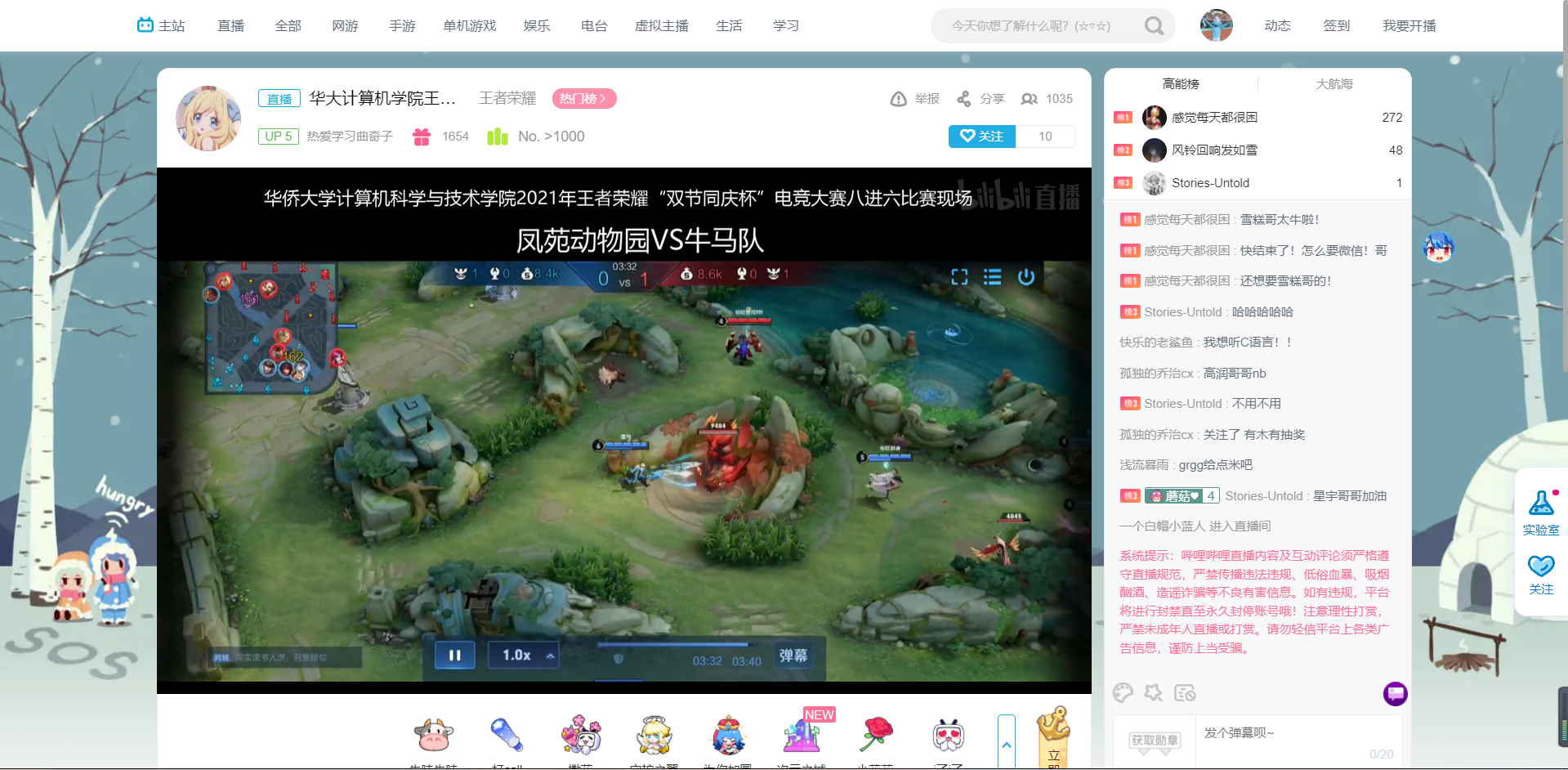Click the 王者荣耀 game category link
Image resolution: width=1568 pixels, height=770 pixels.
point(507,99)
